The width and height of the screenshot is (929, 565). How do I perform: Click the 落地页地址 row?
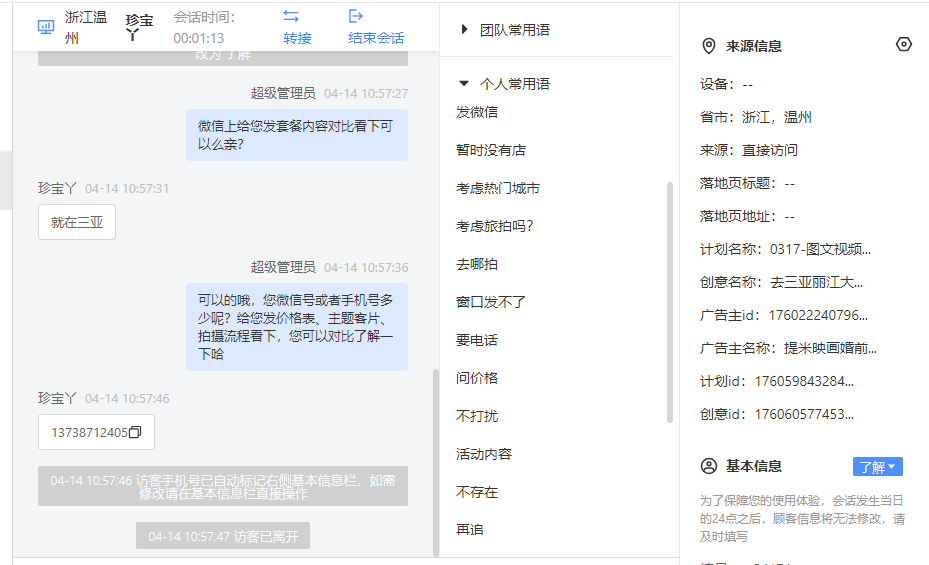[747, 217]
